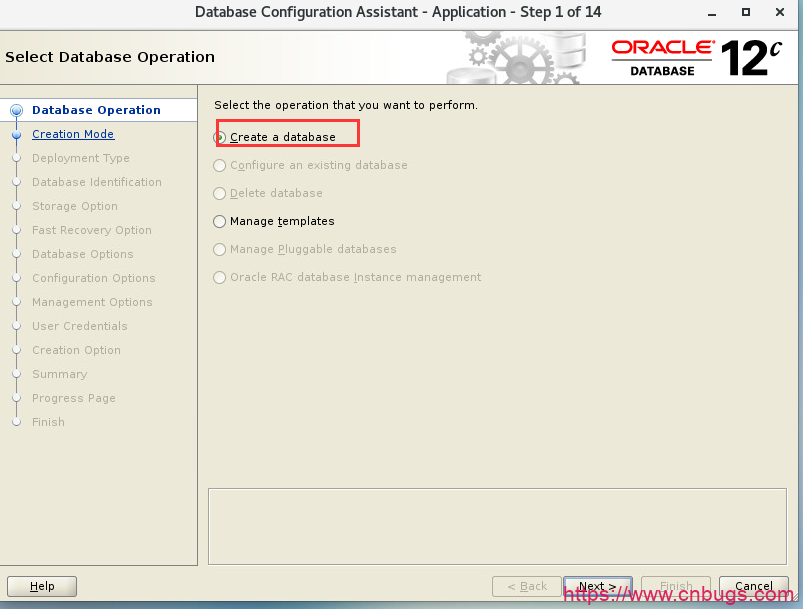803x609 pixels.
Task: Click the empty message panel at the bottom
Action: [499, 525]
